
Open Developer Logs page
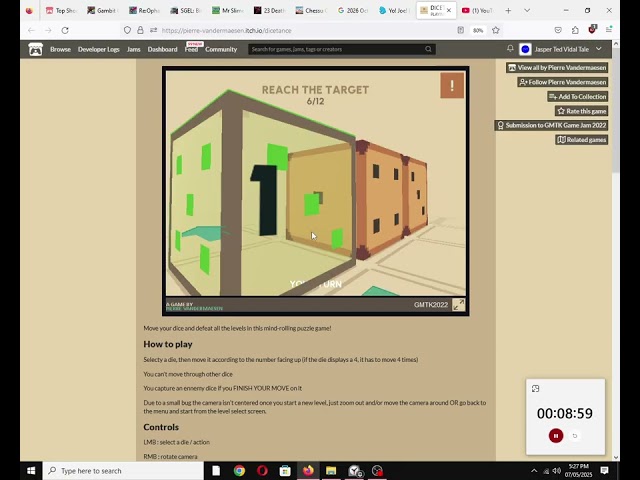click(x=99, y=49)
